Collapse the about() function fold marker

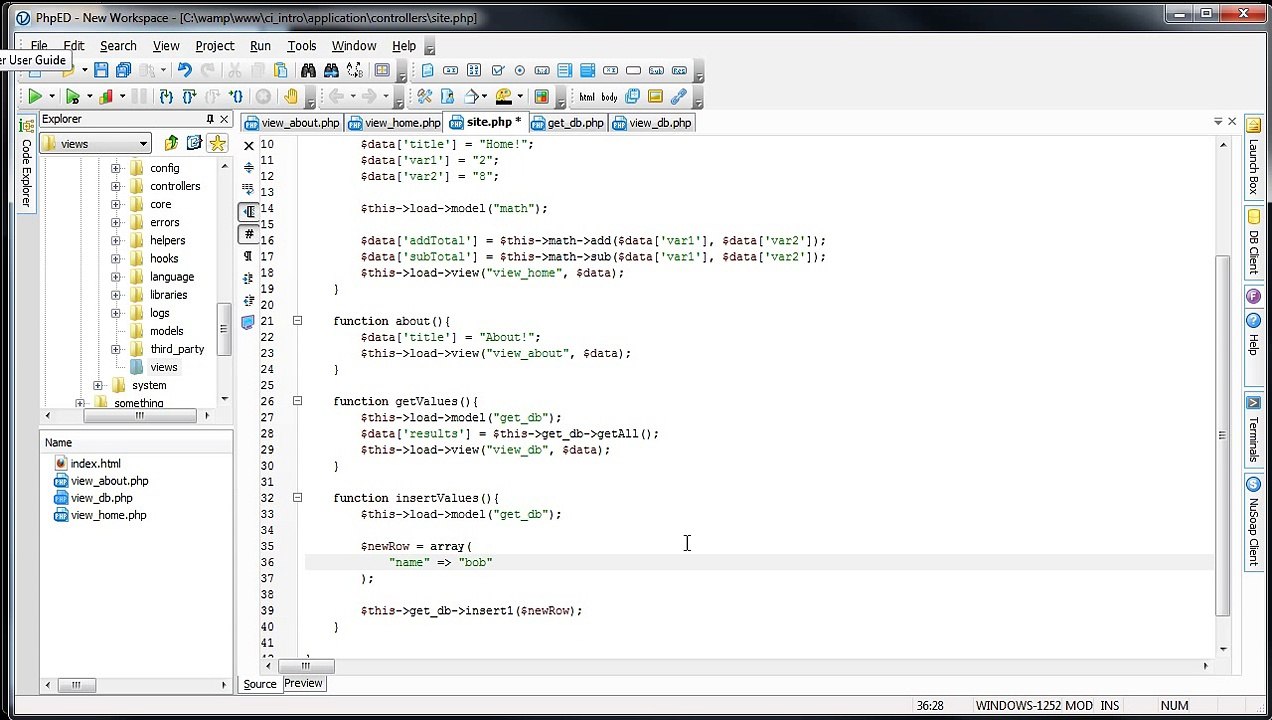point(297,321)
